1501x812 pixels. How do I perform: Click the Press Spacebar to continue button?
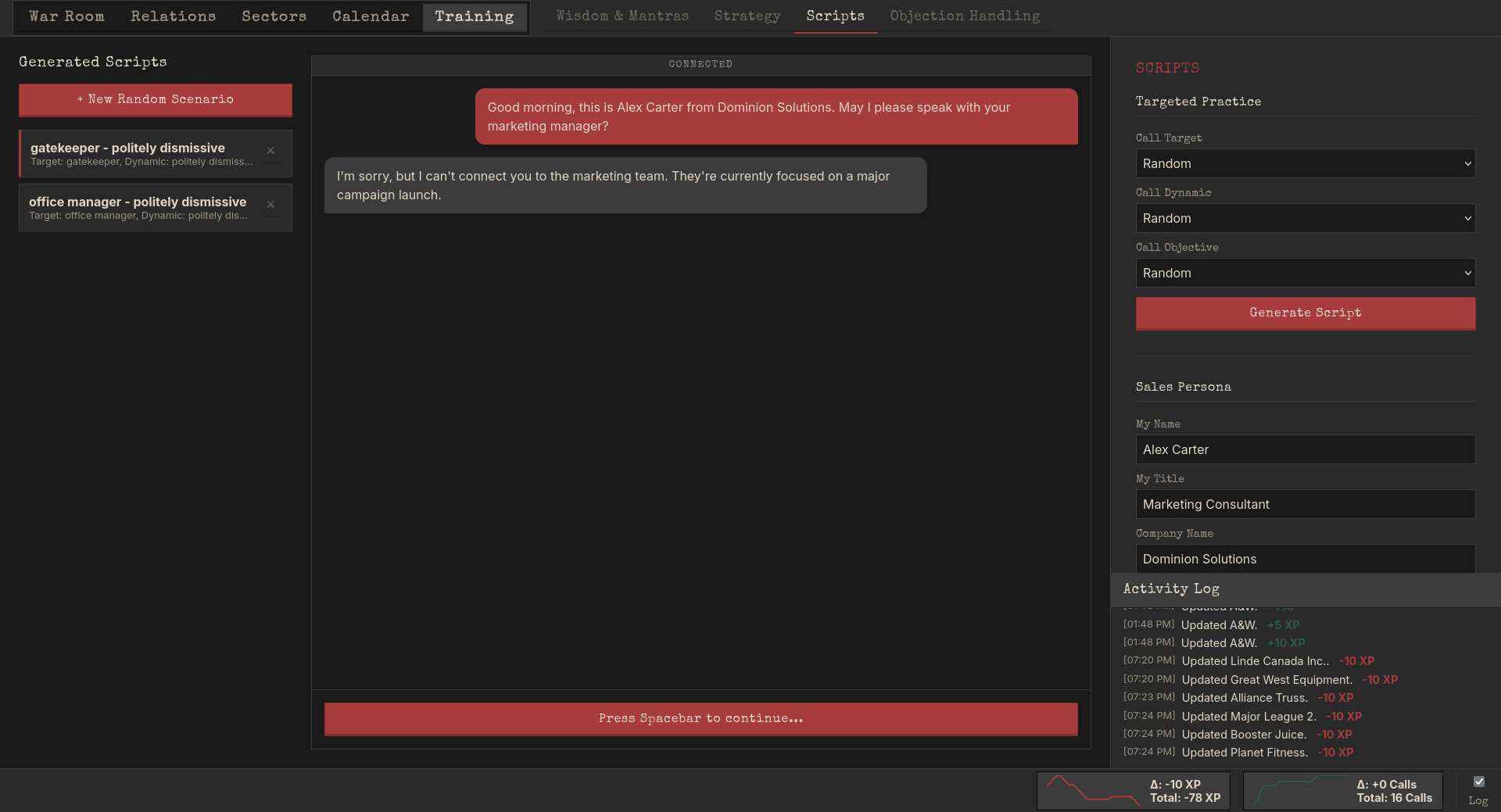[700, 718]
